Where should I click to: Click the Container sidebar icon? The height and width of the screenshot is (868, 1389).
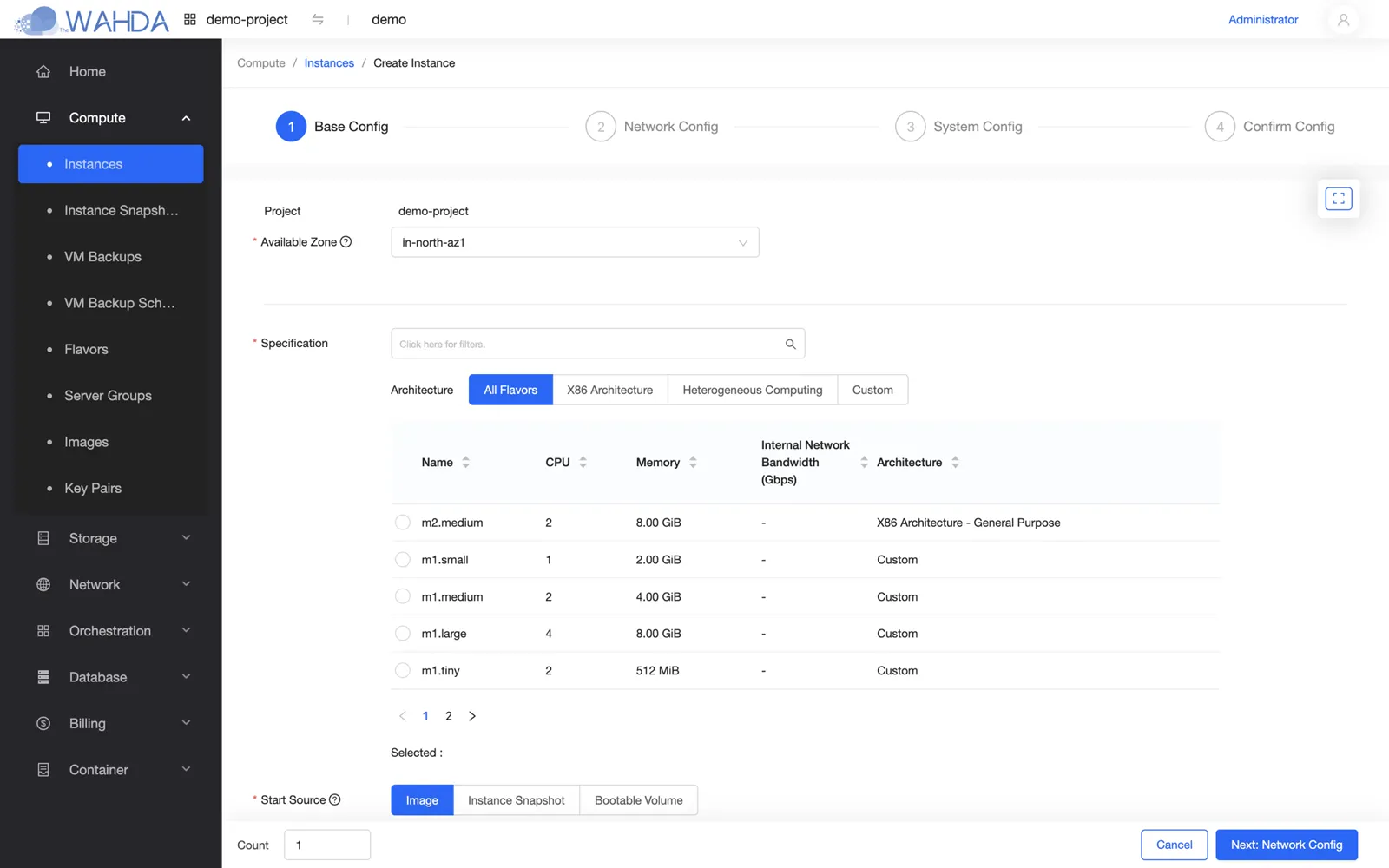[x=43, y=770]
